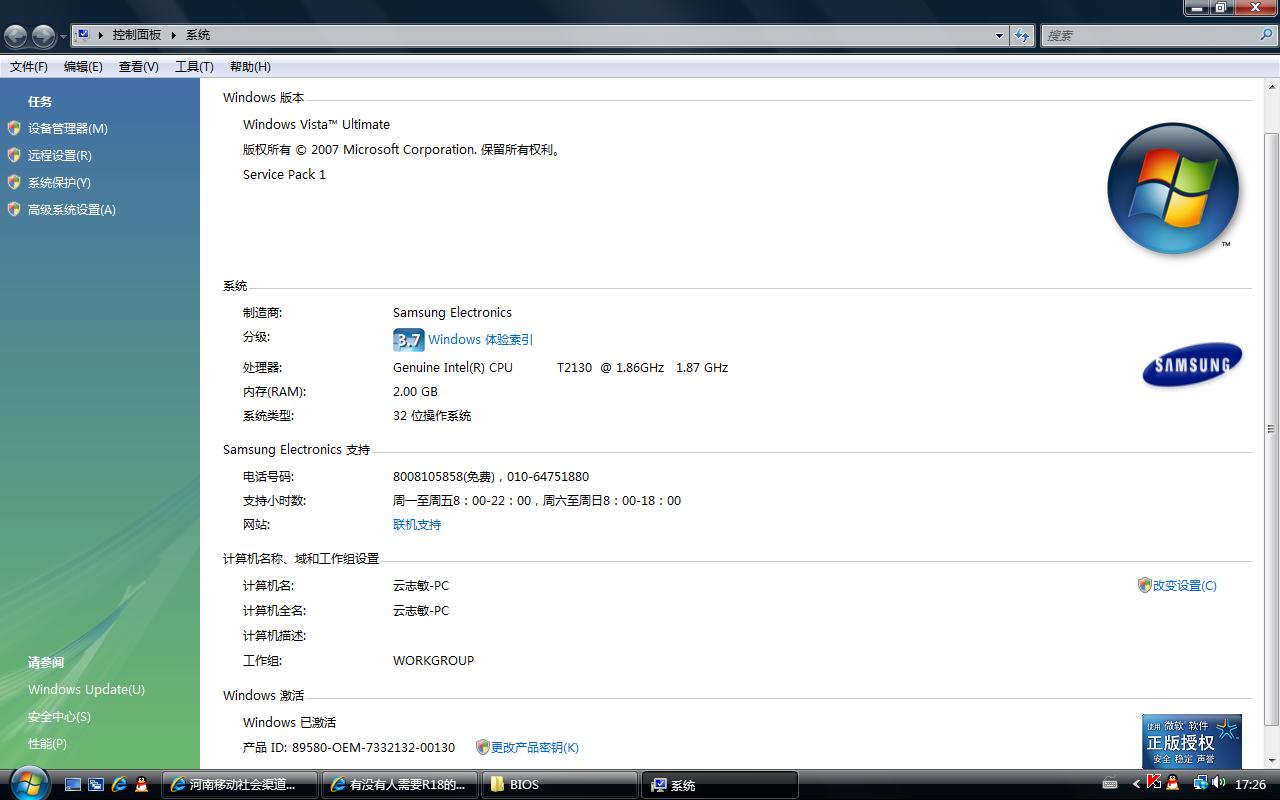Open the 文件(F) menu

tap(29, 66)
